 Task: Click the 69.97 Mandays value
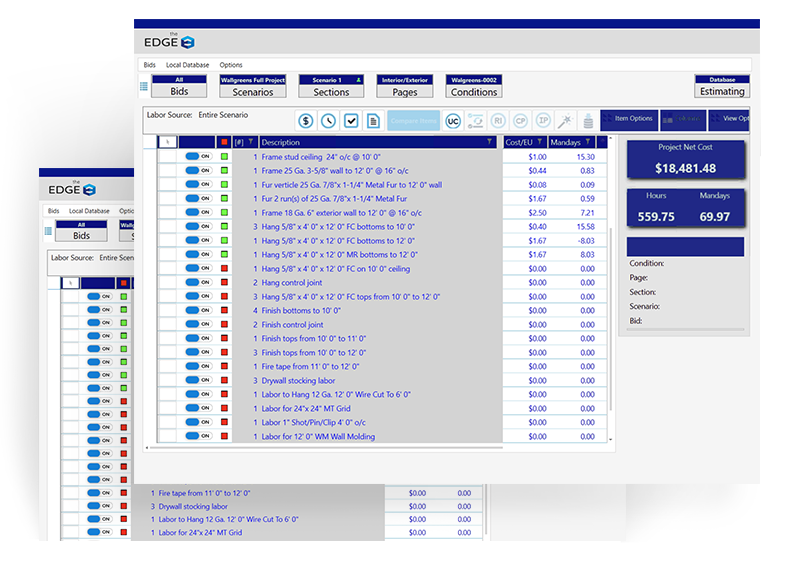coord(714,217)
